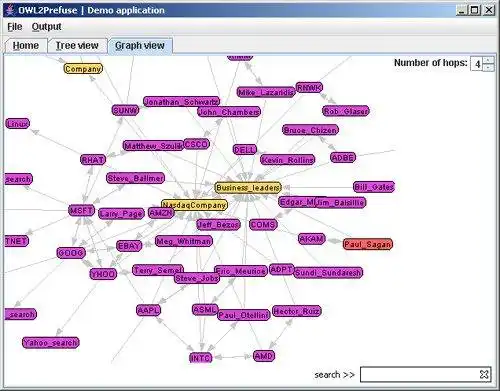Click the AMZN node
This screenshot has width=500, height=391.
pyautogui.click(x=161, y=213)
